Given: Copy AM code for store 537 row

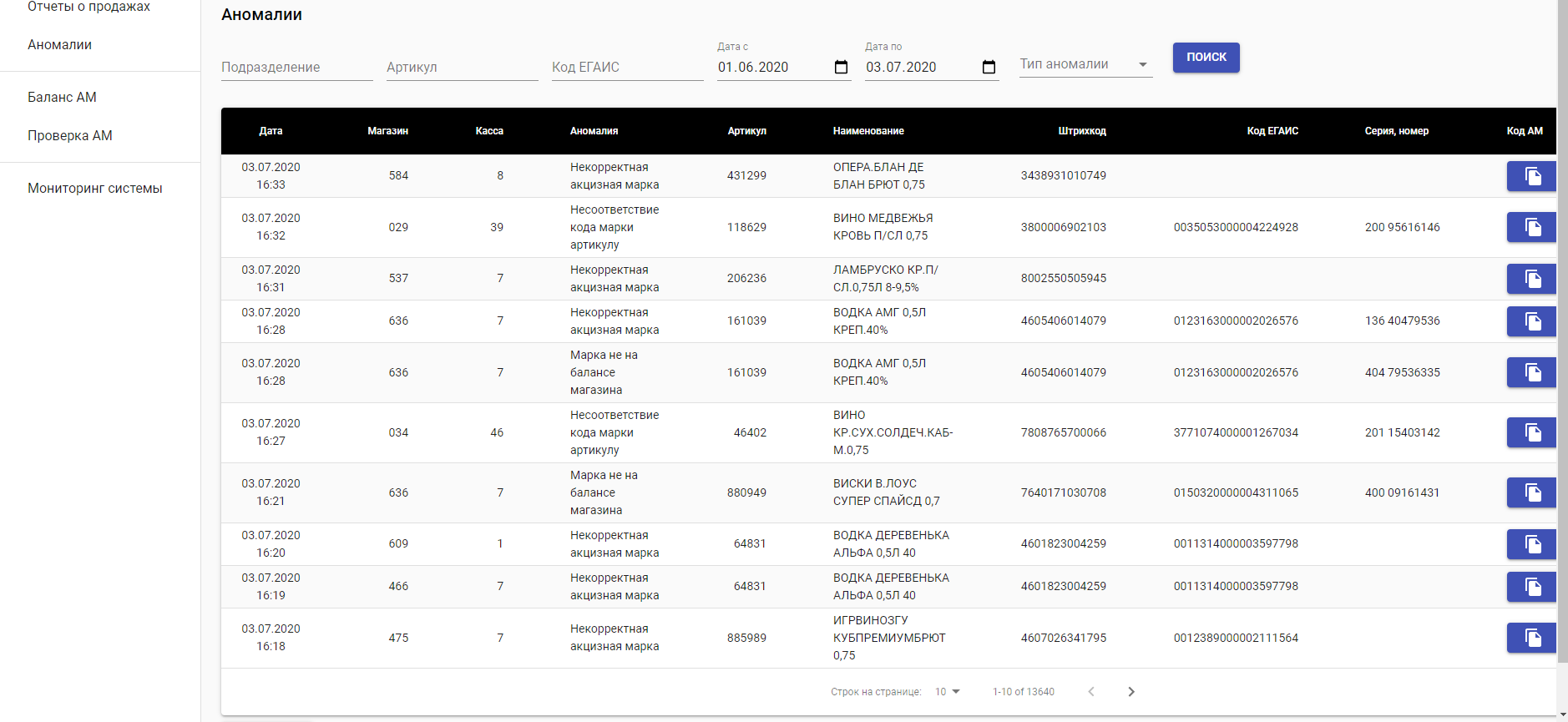Looking at the screenshot, I should click(1531, 279).
